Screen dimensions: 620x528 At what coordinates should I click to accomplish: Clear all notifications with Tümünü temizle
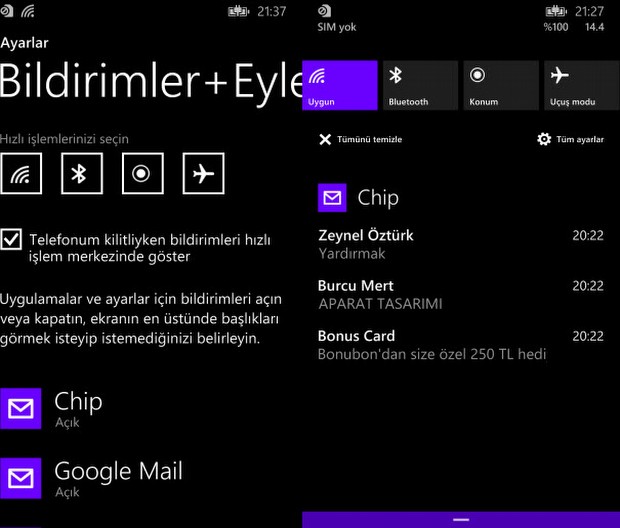[x=361, y=139]
